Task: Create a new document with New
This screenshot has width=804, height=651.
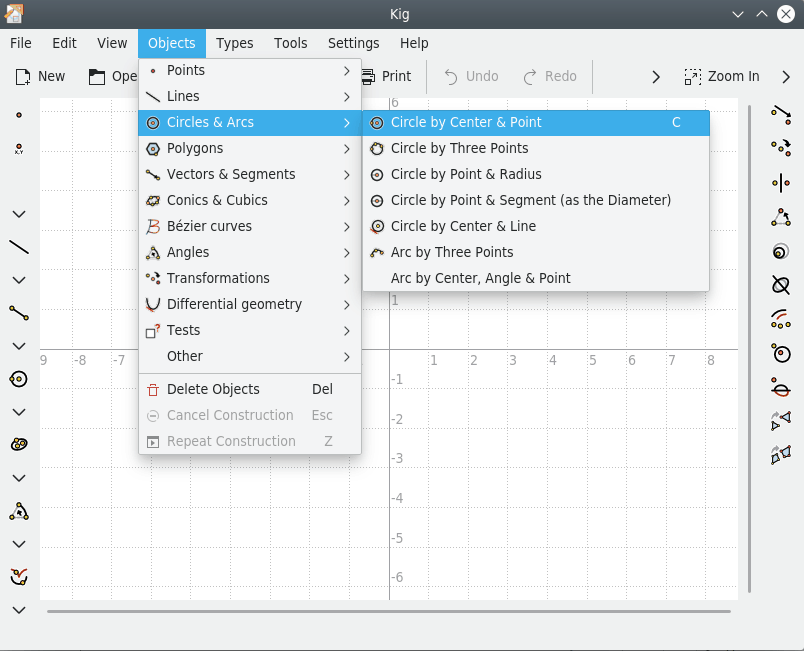Action: point(40,76)
